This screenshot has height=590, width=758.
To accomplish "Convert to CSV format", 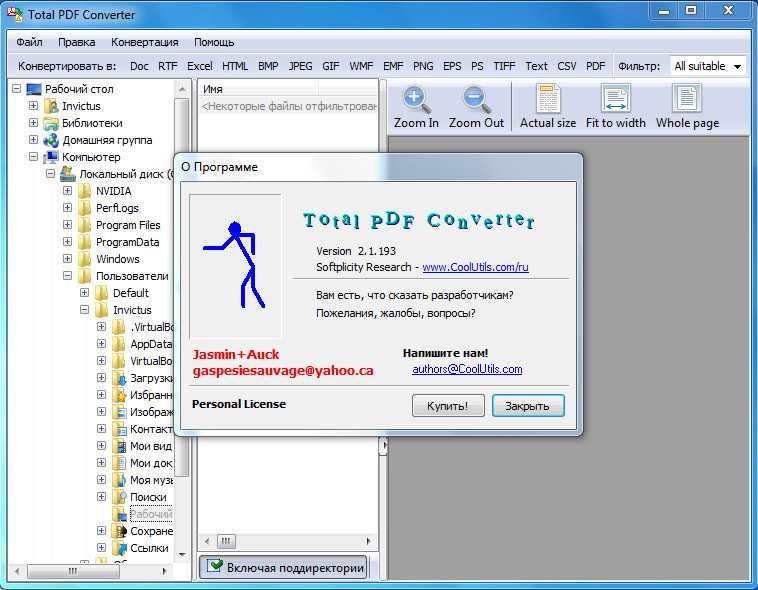I will pyautogui.click(x=567, y=66).
